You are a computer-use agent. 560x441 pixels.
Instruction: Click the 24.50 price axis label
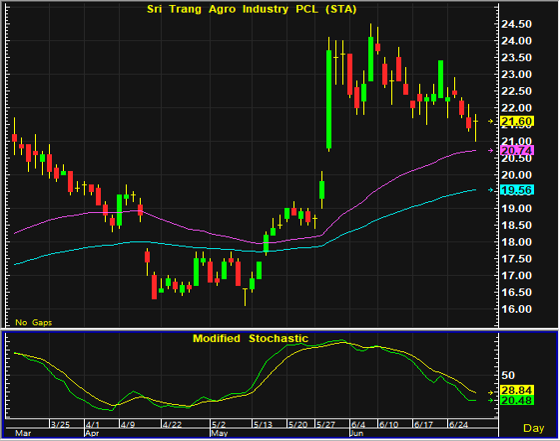(516, 24)
